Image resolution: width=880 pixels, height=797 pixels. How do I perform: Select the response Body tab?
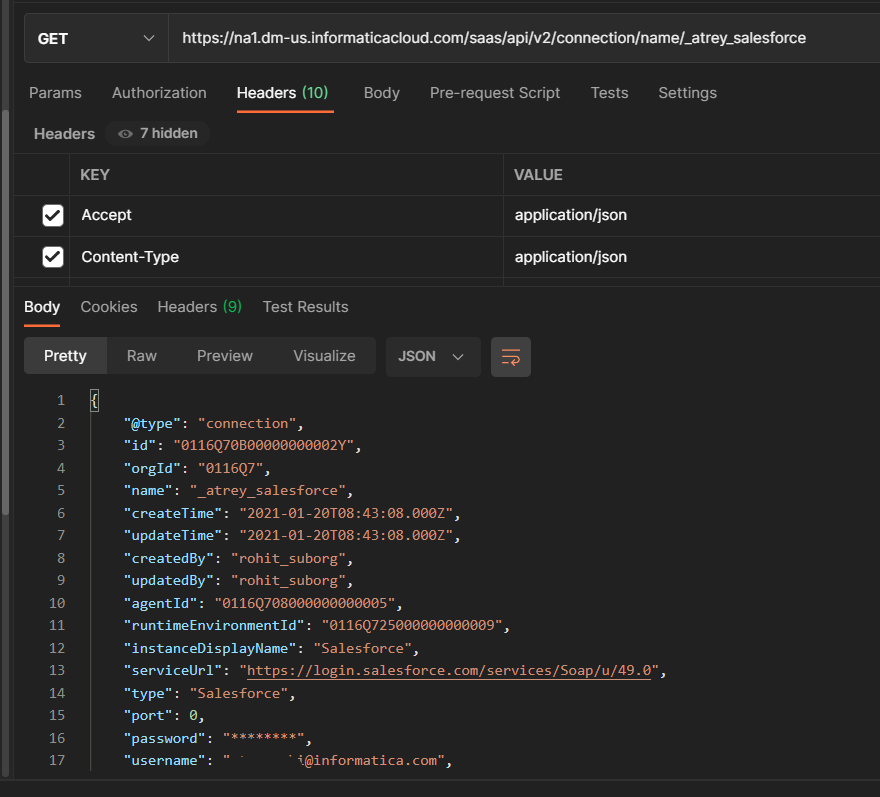tap(42, 307)
